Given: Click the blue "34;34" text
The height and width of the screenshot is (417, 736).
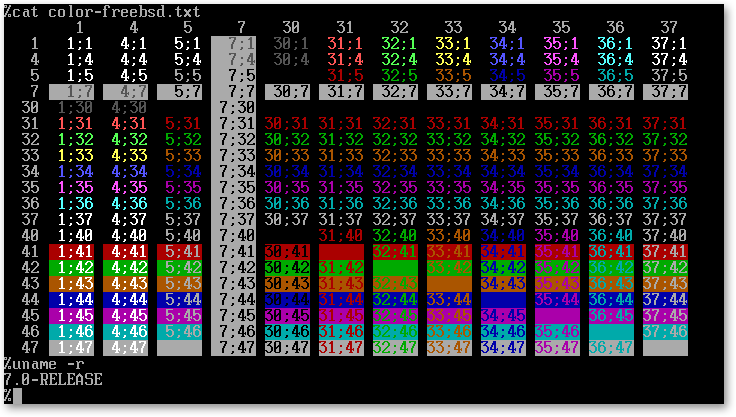Looking at the screenshot, I should [x=503, y=172].
